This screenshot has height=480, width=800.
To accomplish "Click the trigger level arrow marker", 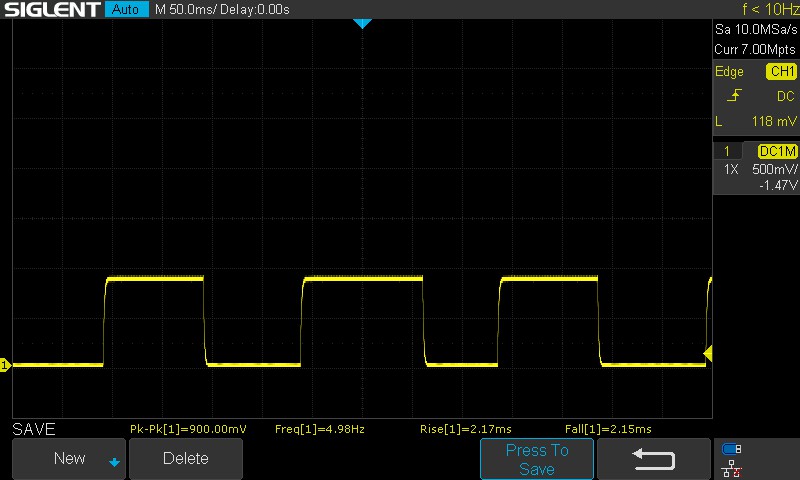I will (708, 353).
